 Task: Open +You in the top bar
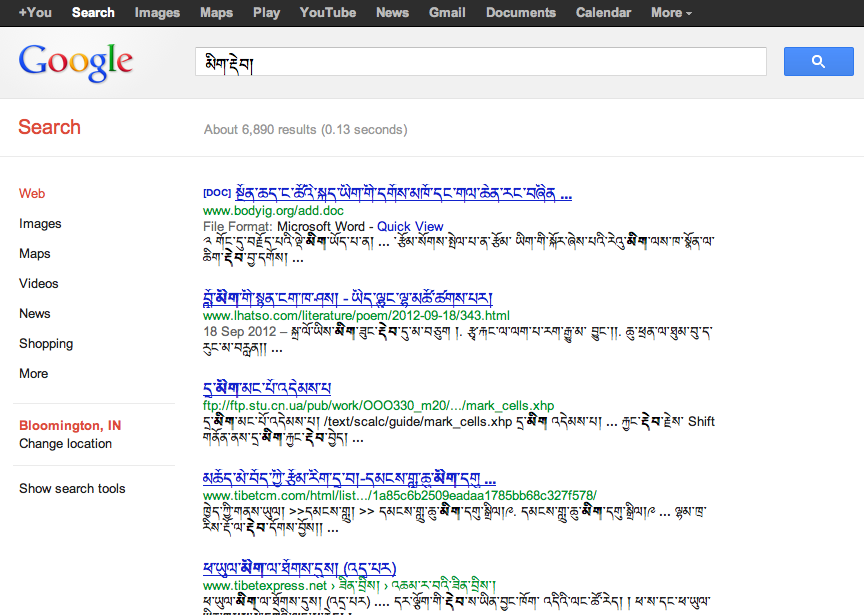35,13
